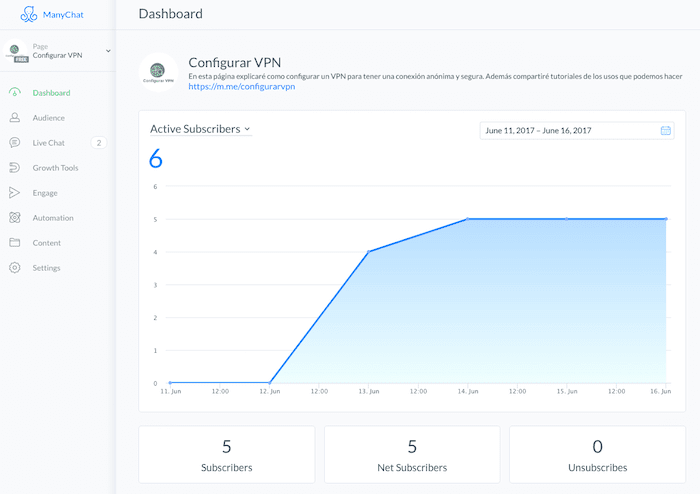Image resolution: width=700 pixels, height=494 pixels.
Task: Click the Unsubscribes stat card
Action: click(597, 454)
